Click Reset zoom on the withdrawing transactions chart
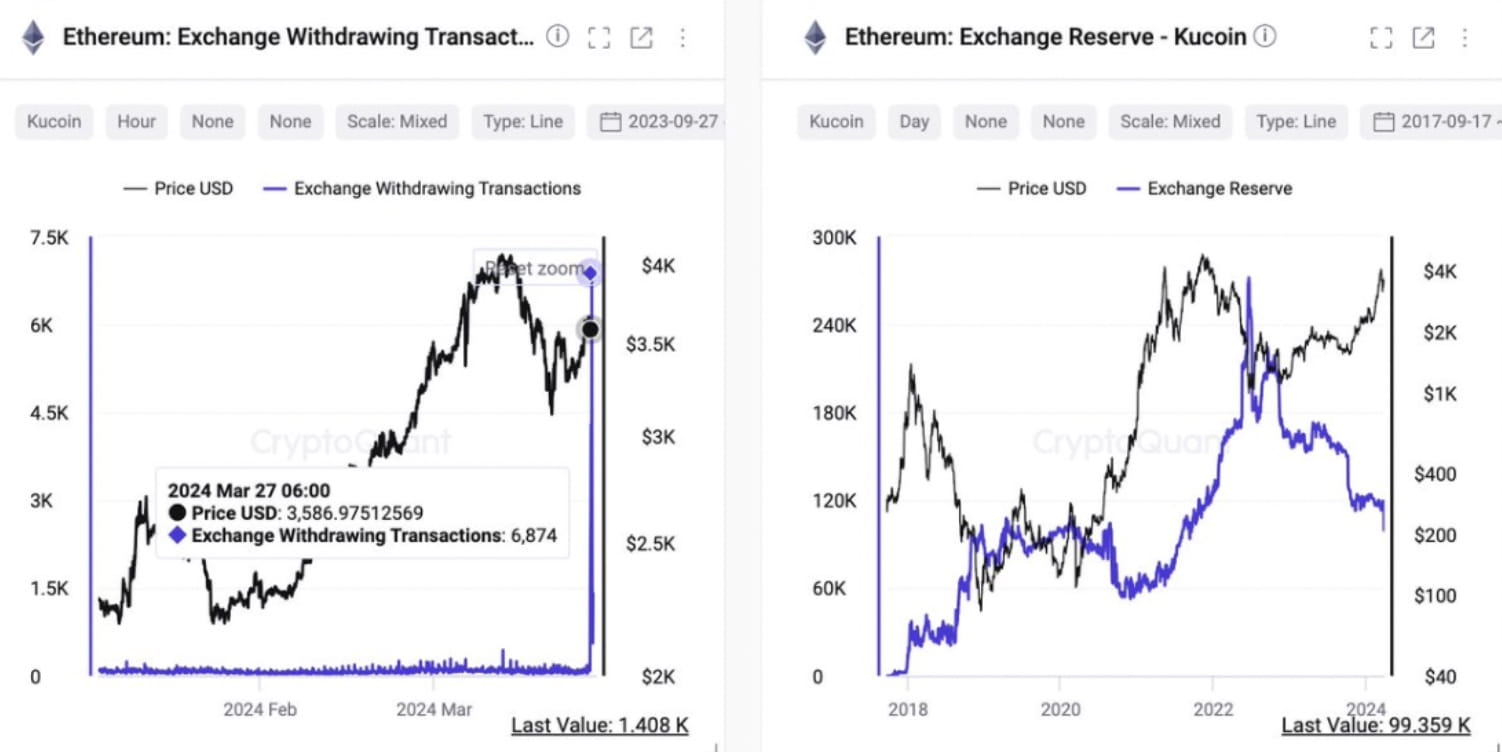This screenshot has height=752, width=1502. coord(536,268)
